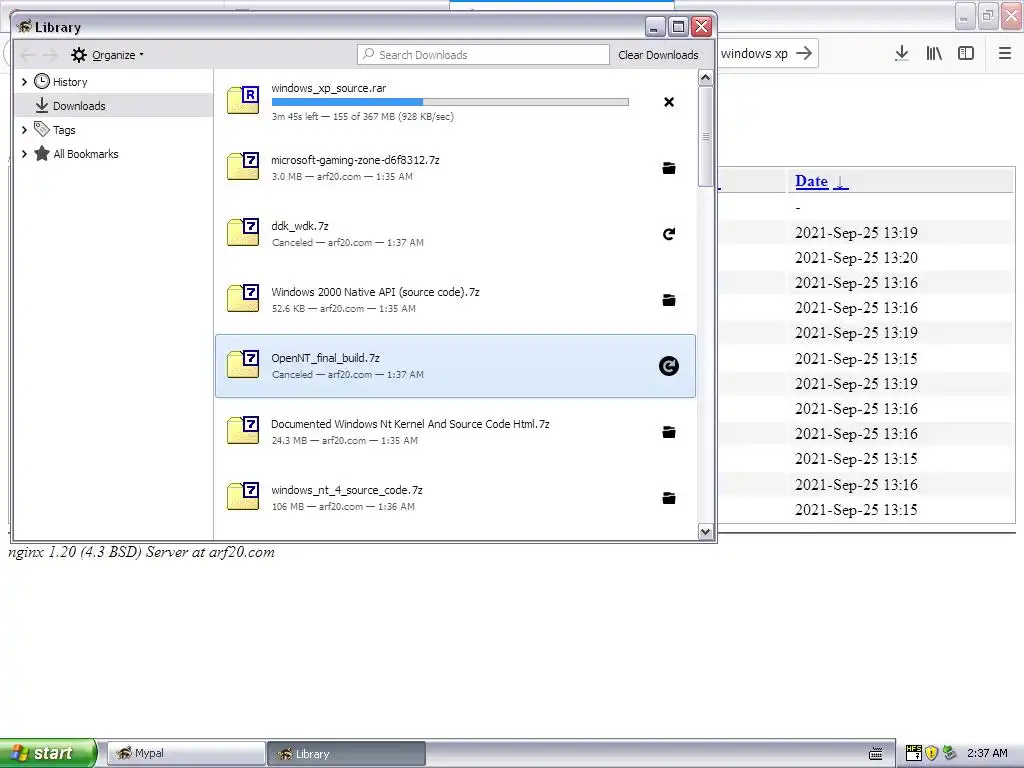
Task: Open folder containing windows_nt_4_source_code.7z
Action: pos(669,498)
